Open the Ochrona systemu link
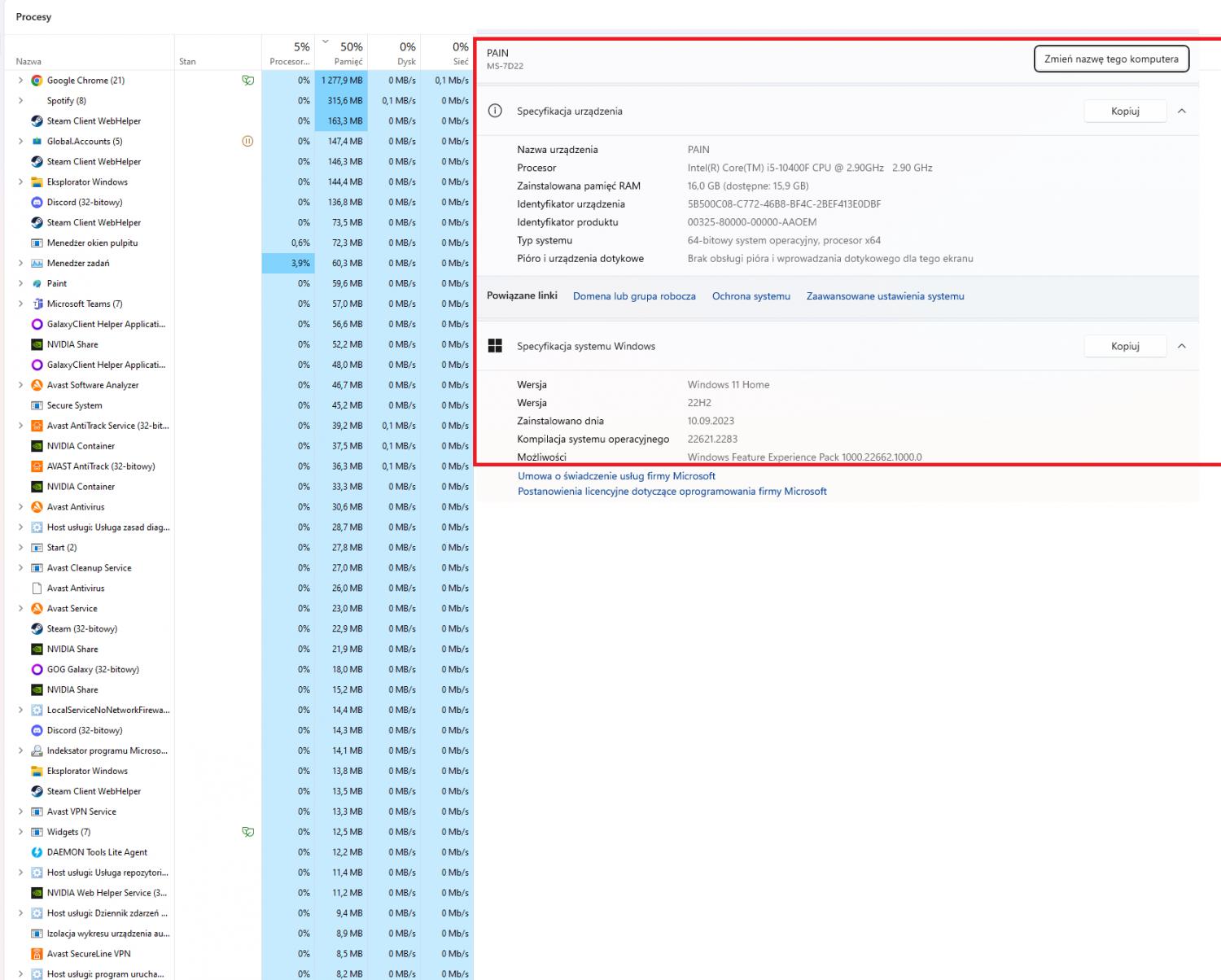Screen dimensions: 1221x980 (x=751, y=296)
